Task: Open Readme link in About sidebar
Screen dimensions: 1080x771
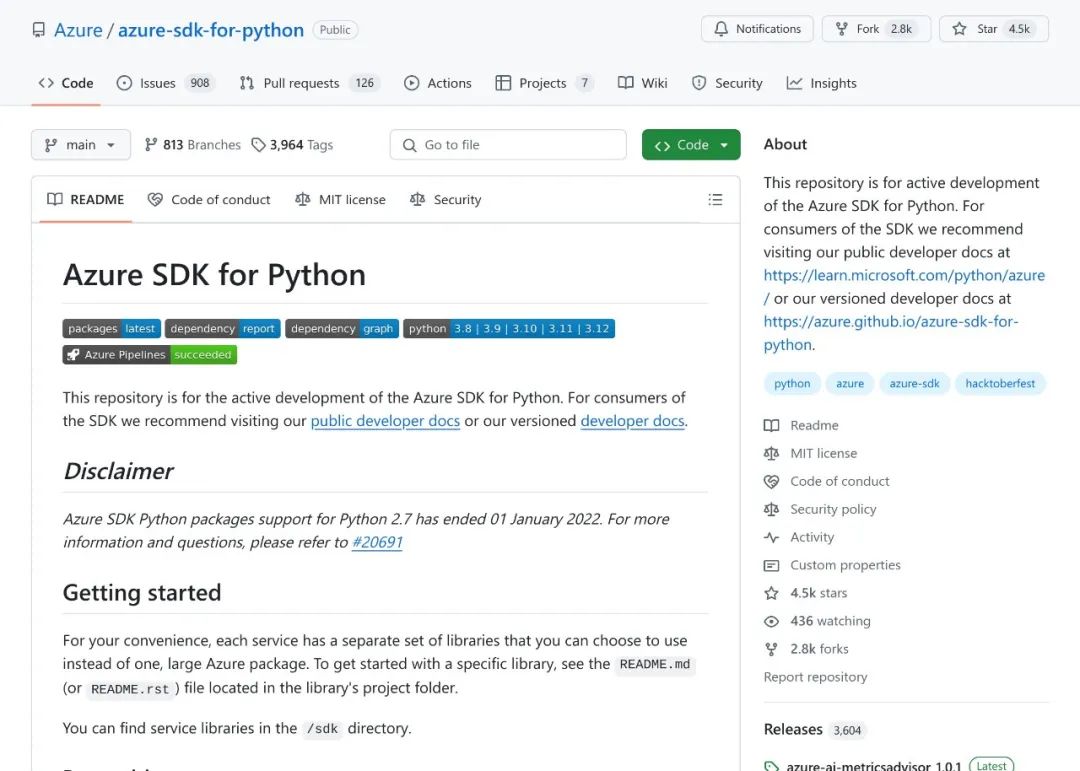Action: (x=814, y=425)
